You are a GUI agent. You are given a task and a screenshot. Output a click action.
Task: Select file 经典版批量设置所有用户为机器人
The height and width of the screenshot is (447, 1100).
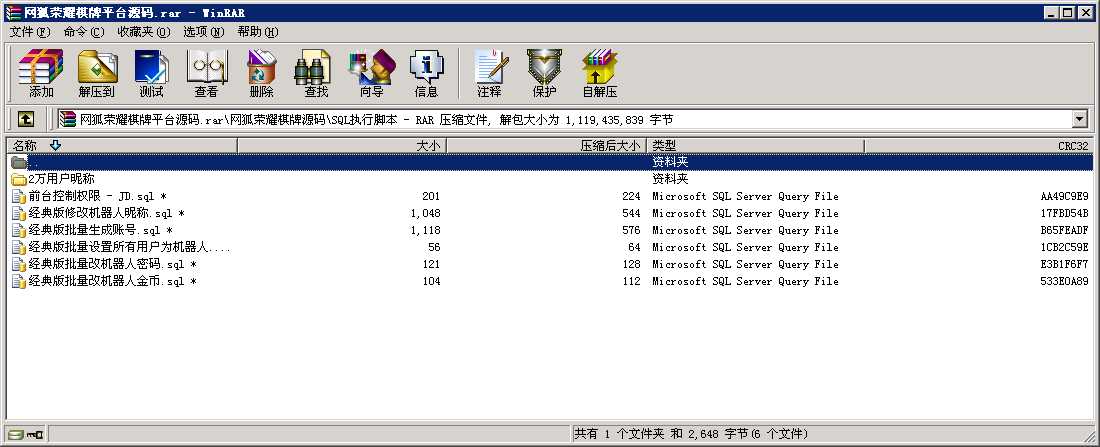[x=130, y=247]
